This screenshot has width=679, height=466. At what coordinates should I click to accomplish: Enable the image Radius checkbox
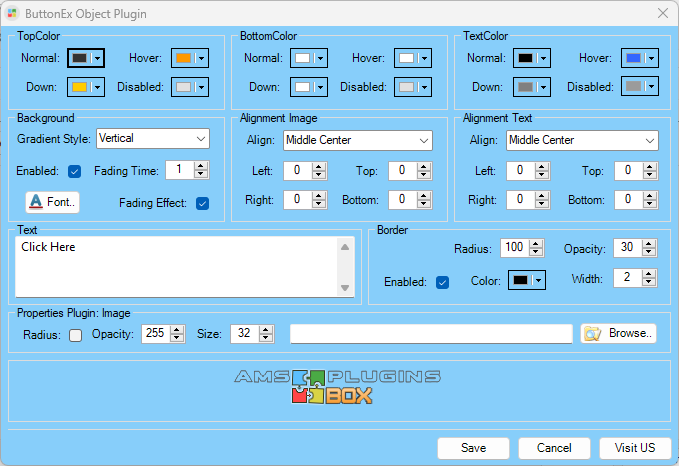[76, 335]
